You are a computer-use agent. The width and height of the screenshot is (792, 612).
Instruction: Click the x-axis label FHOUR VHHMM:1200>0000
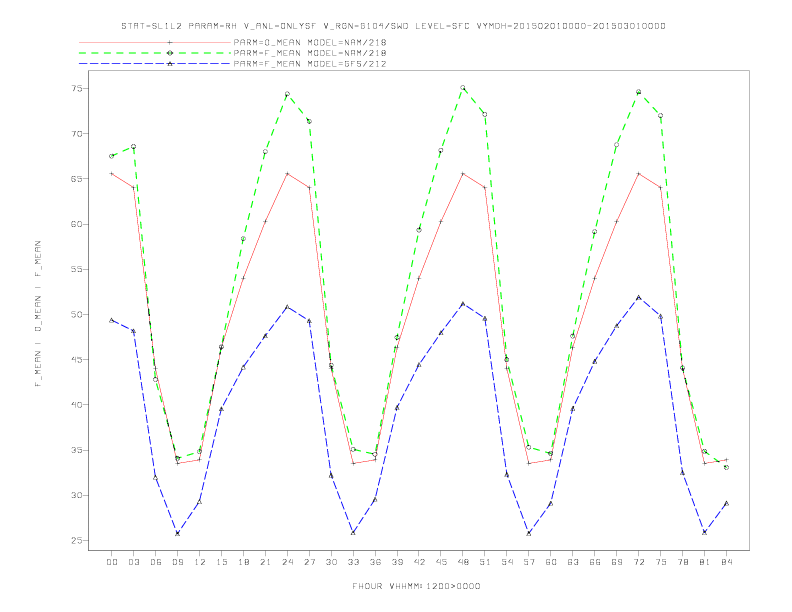pyautogui.click(x=416, y=586)
